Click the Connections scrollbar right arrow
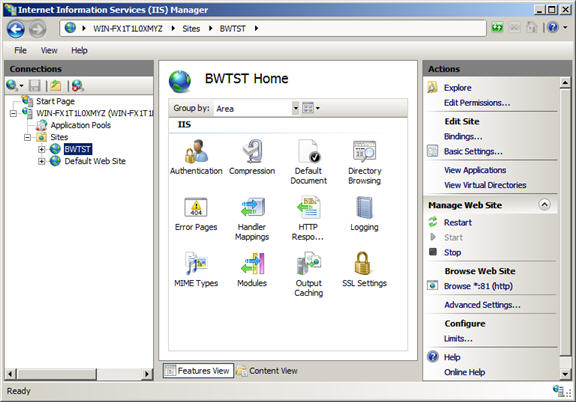This screenshot has width=576, height=402. [x=147, y=374]
